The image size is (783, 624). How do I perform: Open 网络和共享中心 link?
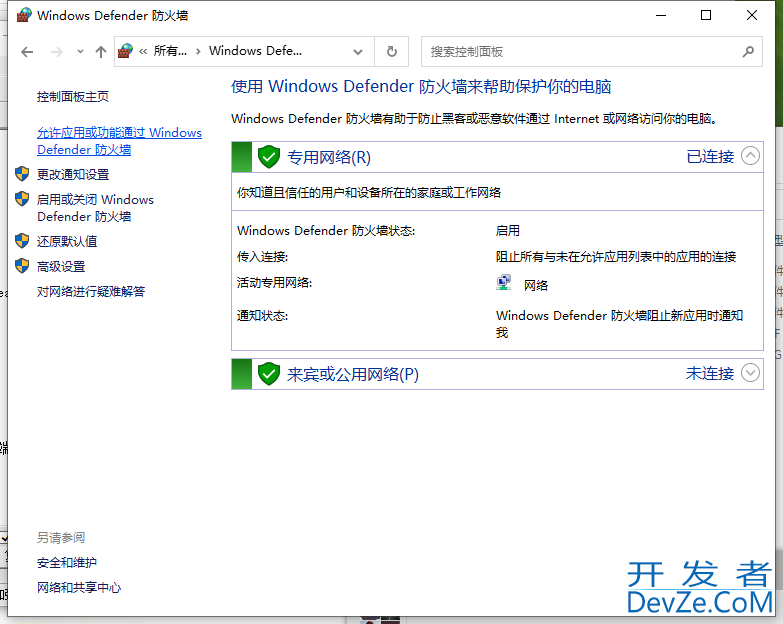(79, 588)
